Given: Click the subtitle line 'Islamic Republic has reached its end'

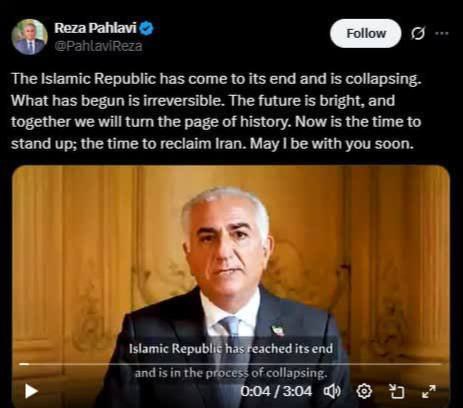Looking at the screenshot, I should click(x=231, y=349).
